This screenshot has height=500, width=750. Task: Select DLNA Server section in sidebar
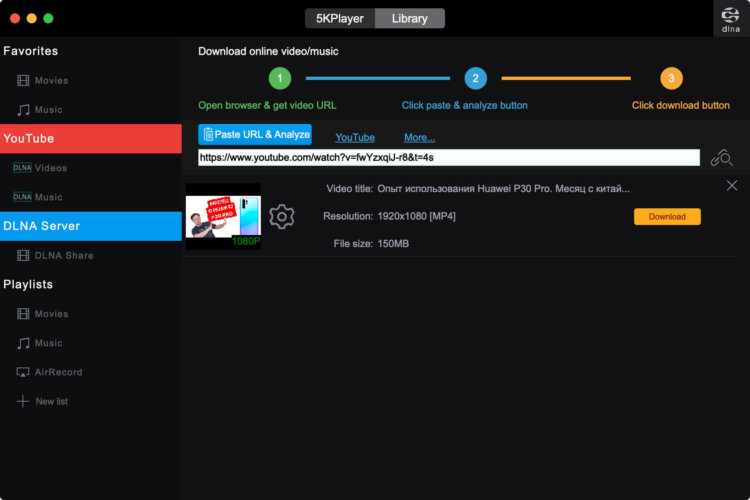tap(91, 226)
